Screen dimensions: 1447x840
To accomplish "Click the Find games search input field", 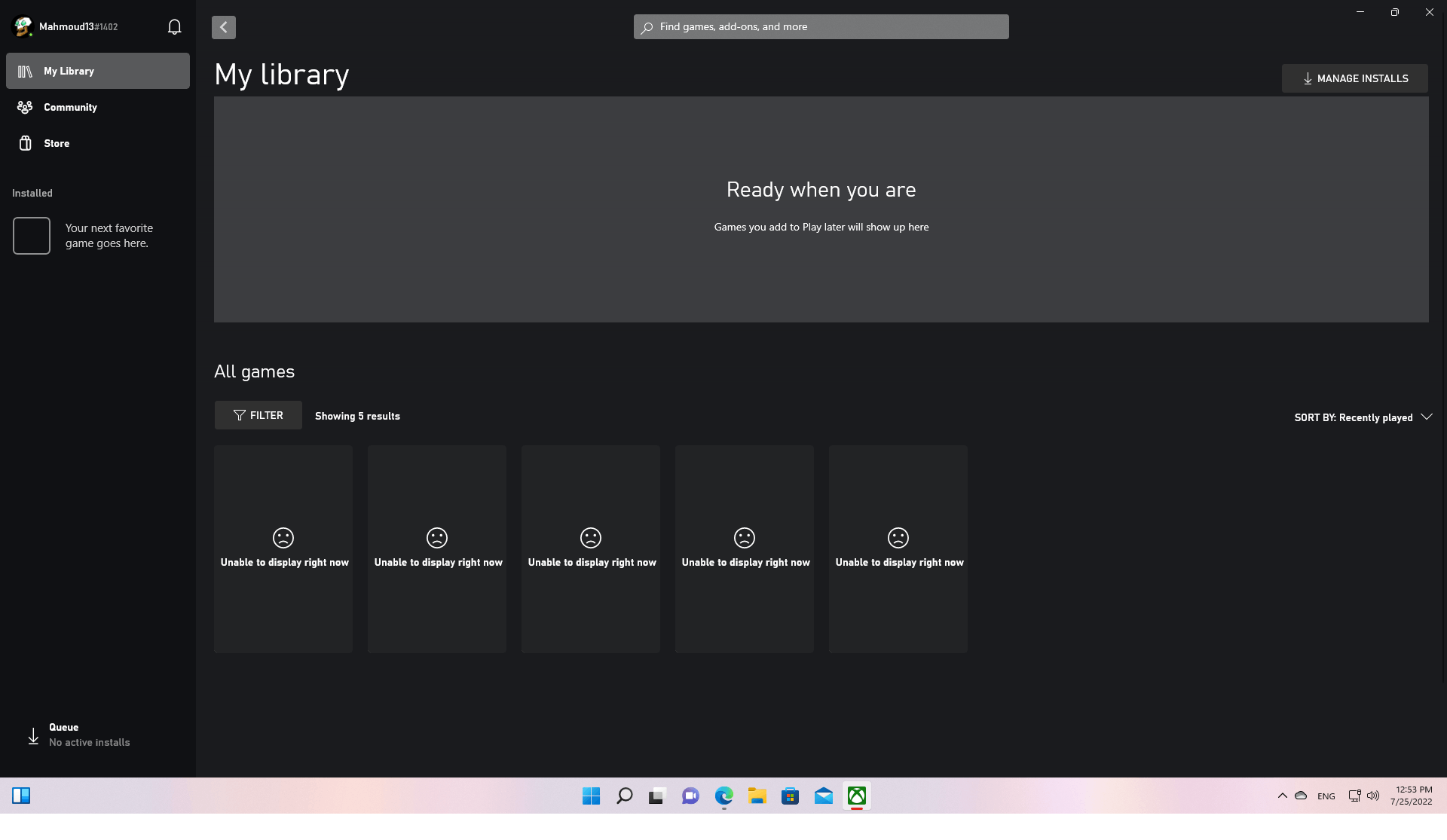I will 820,26.
